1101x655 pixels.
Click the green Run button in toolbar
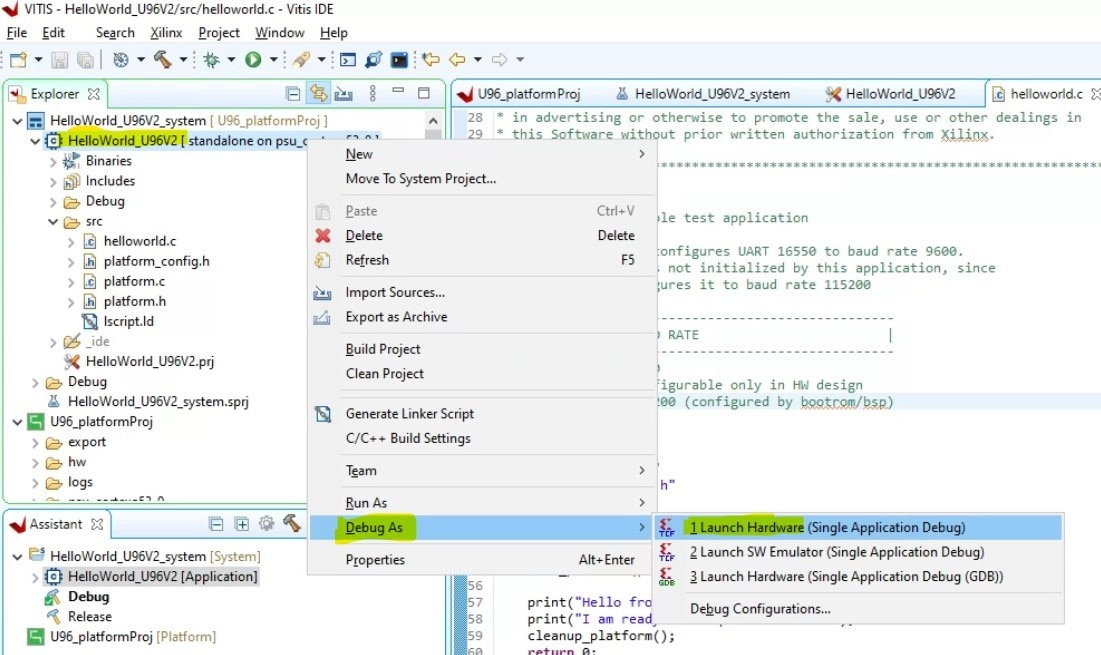(x=252, y=60)
